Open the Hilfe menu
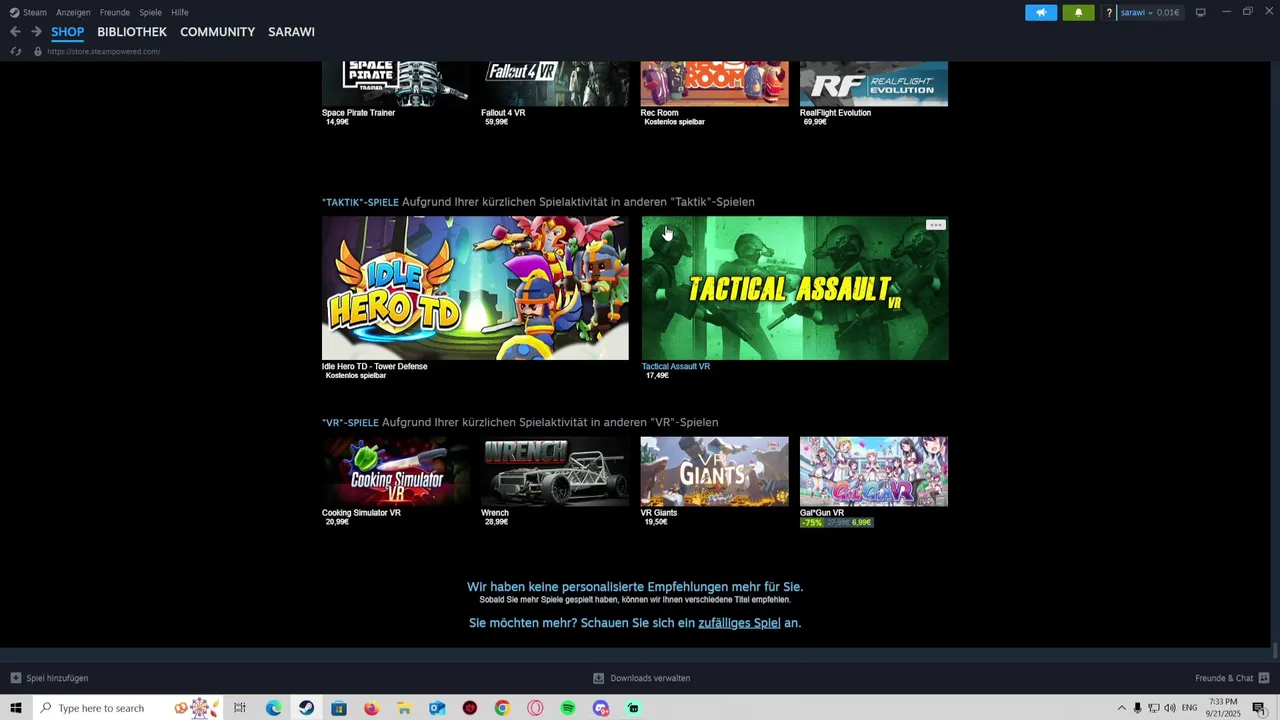Viewport: 1280px width, 720px height. pyautogui.click(x=180, y=12)
